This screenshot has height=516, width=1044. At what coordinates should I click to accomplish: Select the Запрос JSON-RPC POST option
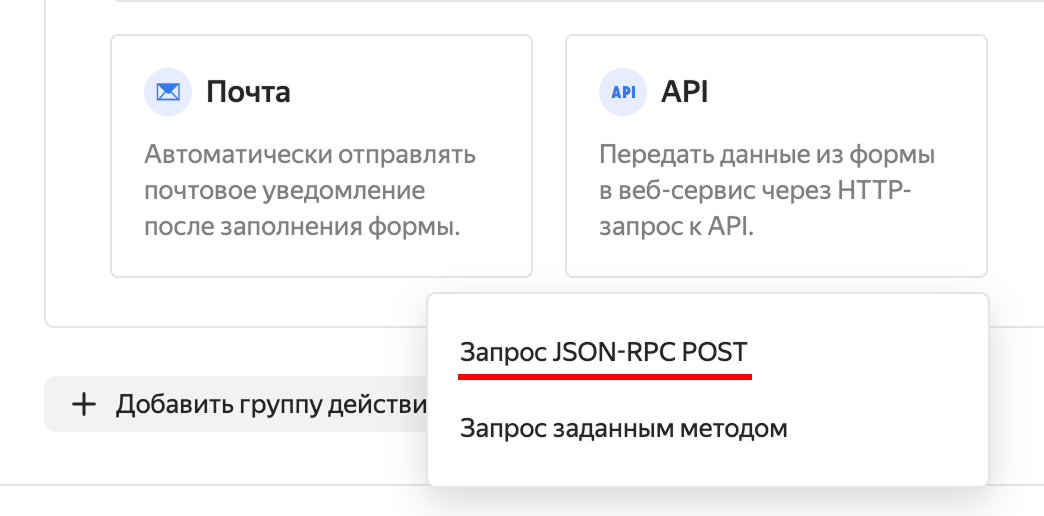tap(603, 353)
